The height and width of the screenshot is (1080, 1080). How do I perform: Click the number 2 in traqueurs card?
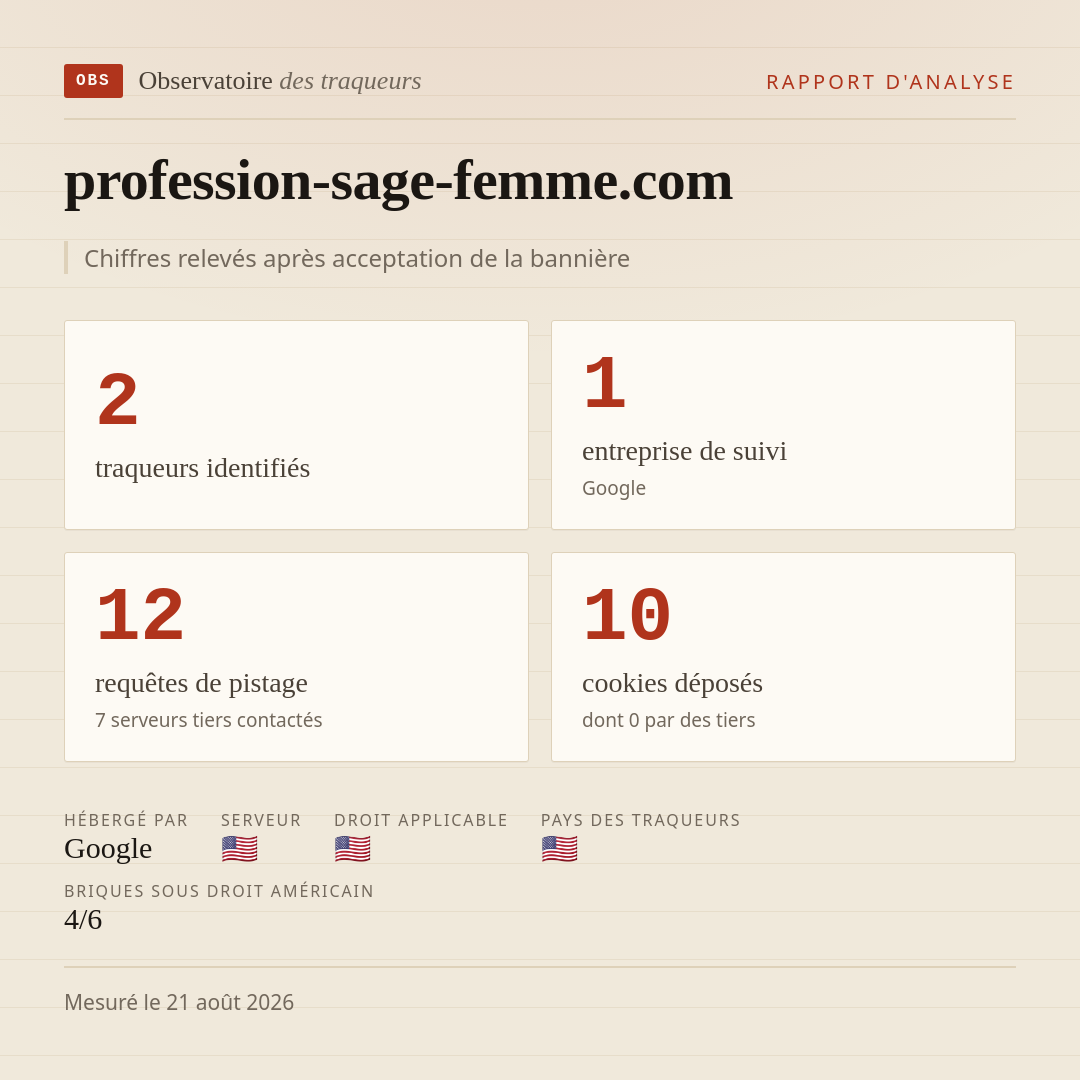pos(118,399)
